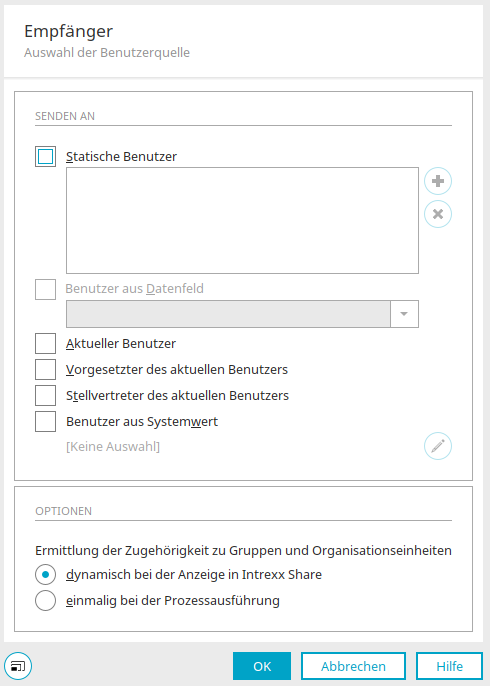The height and width of the screenshot is (686, 490).
Task: Click the Statische Benutzer label text
Action: (122, 157)
